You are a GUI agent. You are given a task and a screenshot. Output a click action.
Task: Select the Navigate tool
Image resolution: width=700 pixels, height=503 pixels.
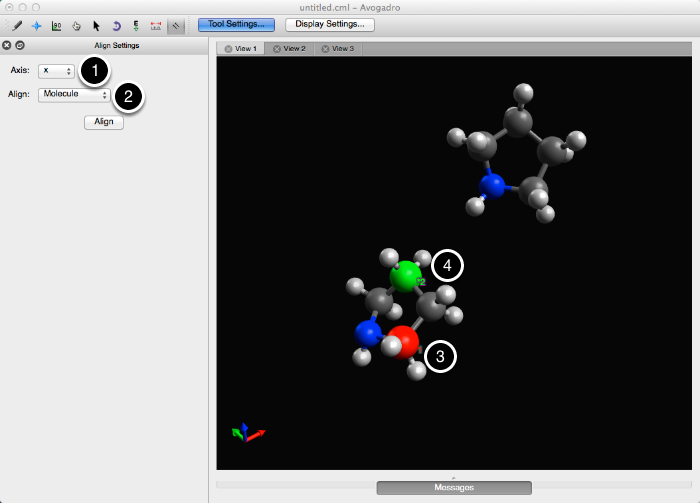click(38, 24)
